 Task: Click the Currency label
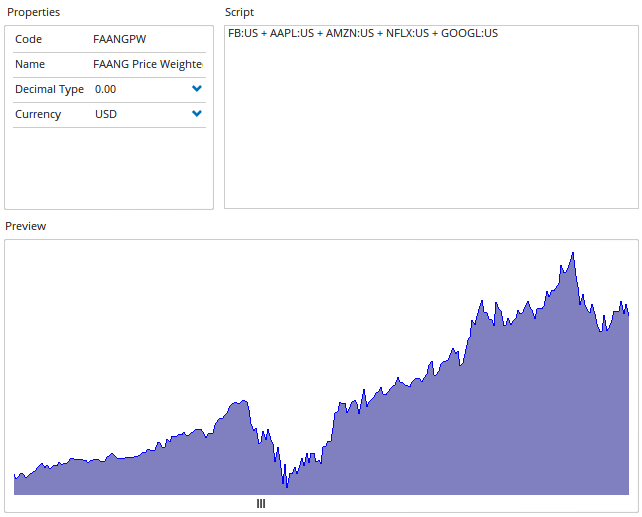pyautogui.click(x=38, y=114)
